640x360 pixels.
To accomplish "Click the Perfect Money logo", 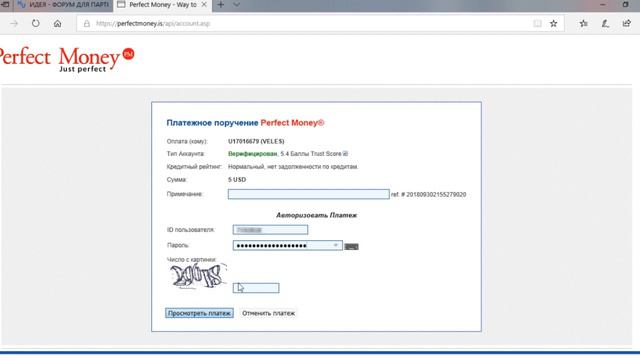I will click(x=66, y=60).
